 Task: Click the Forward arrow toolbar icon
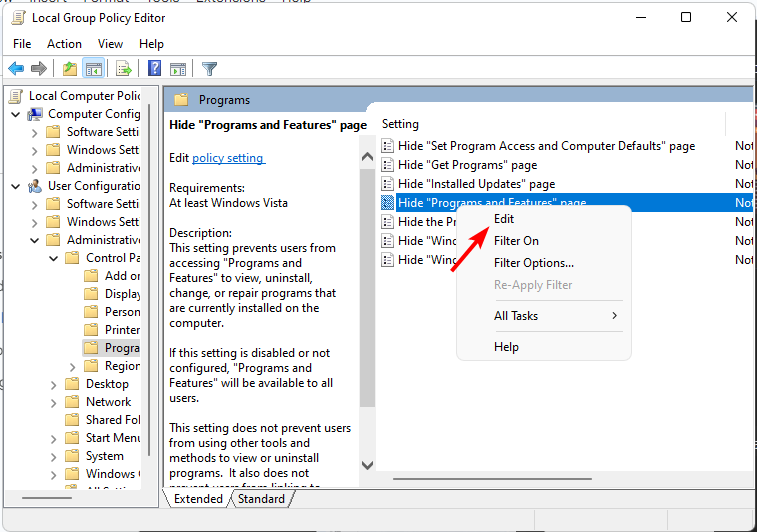point(39,69)
